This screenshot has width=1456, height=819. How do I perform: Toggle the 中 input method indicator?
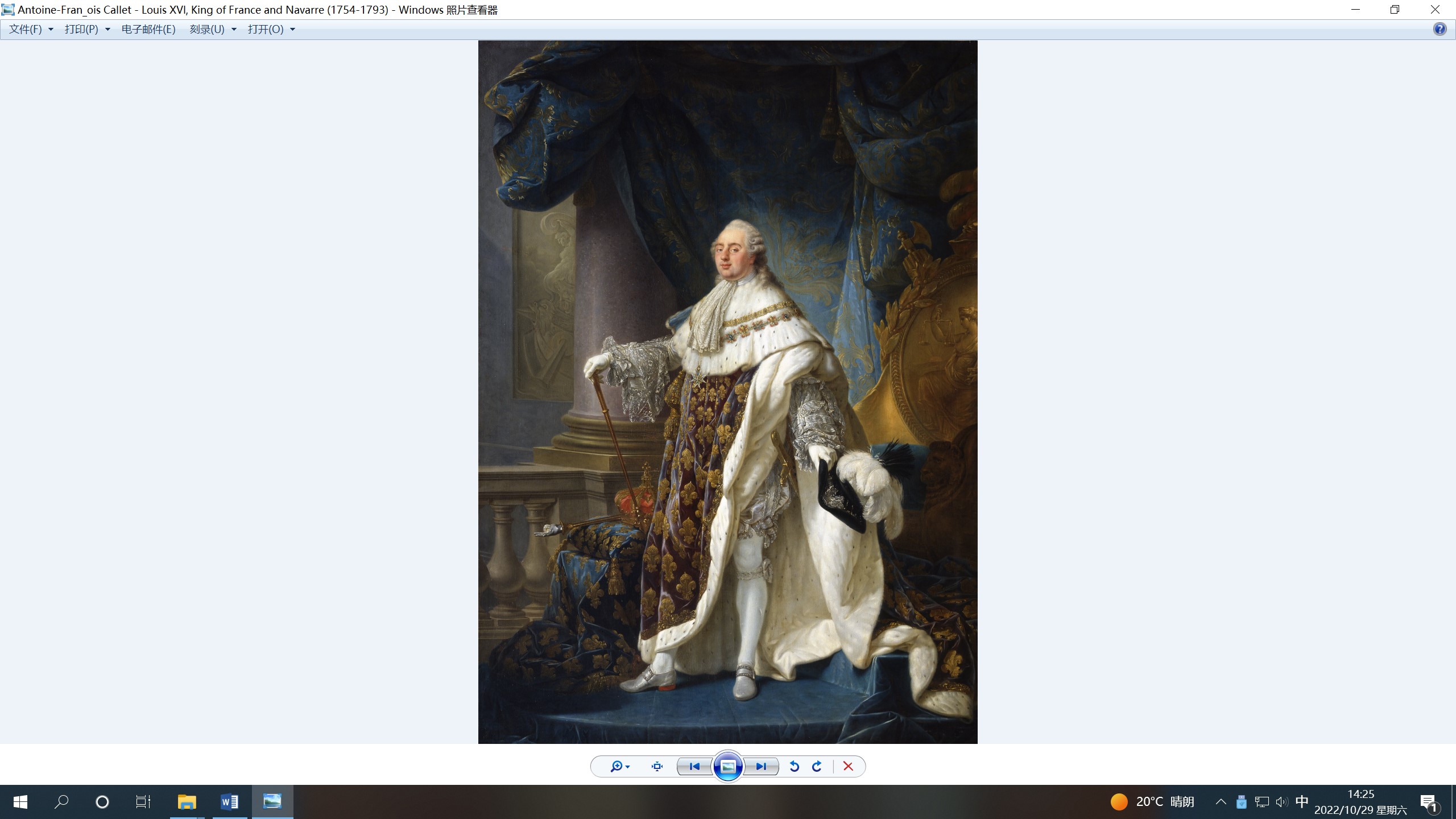click(1302, 802)
